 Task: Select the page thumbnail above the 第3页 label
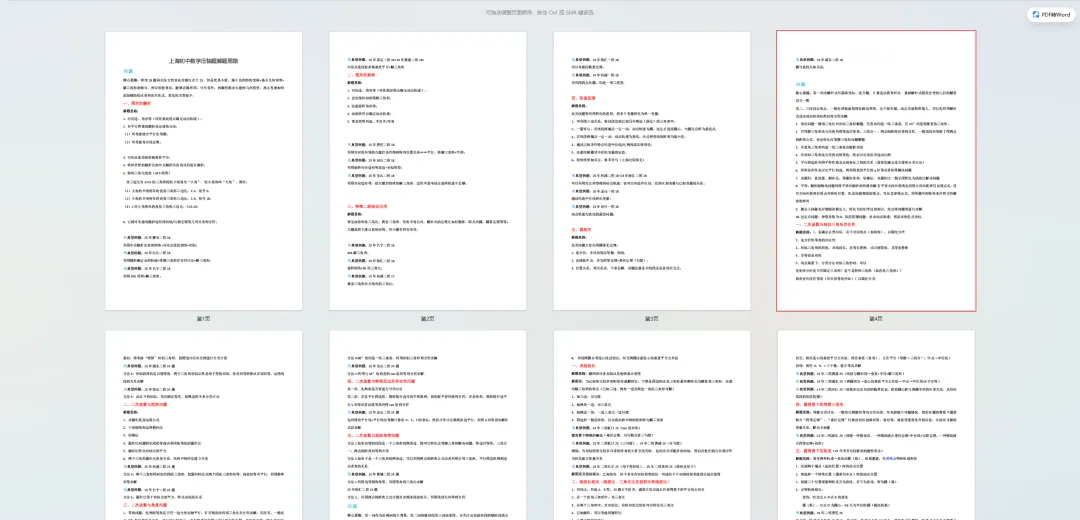[x=652, y=171]
